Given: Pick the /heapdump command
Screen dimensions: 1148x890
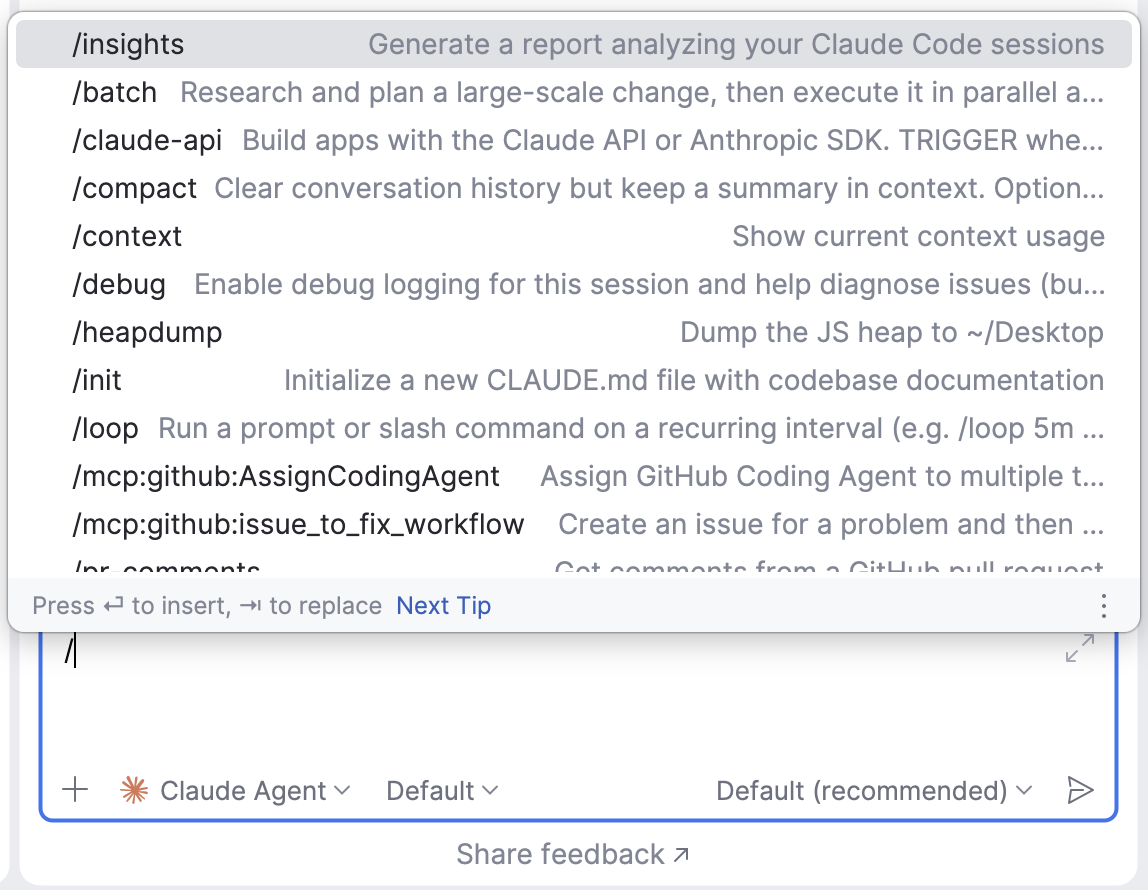Looking at the screenshot, I should pyautogui.click(x=147, y=333).
